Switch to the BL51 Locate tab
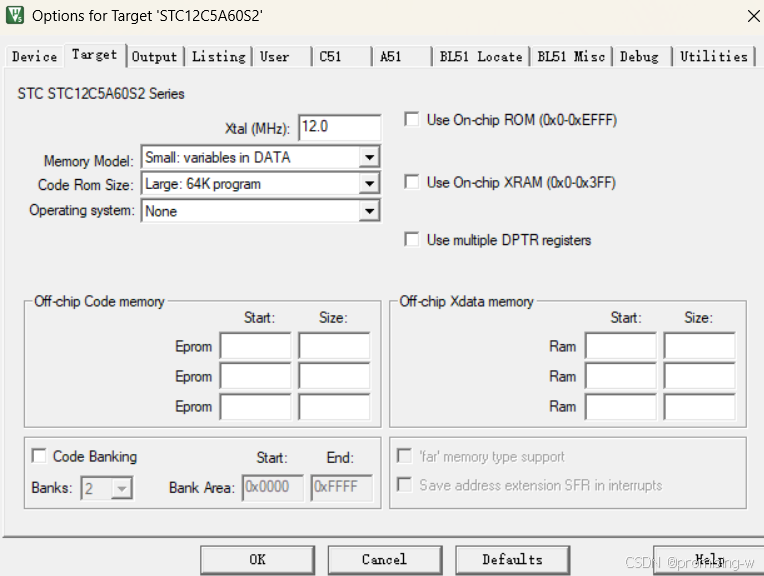The width and height of the screenshot is (764, 576). point(480,57)
